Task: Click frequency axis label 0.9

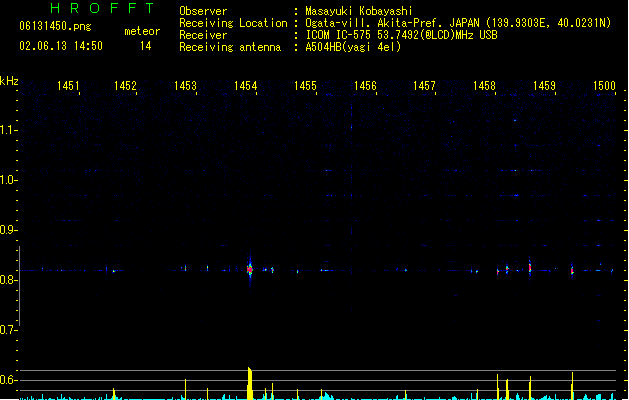Action: click(8, 230)
